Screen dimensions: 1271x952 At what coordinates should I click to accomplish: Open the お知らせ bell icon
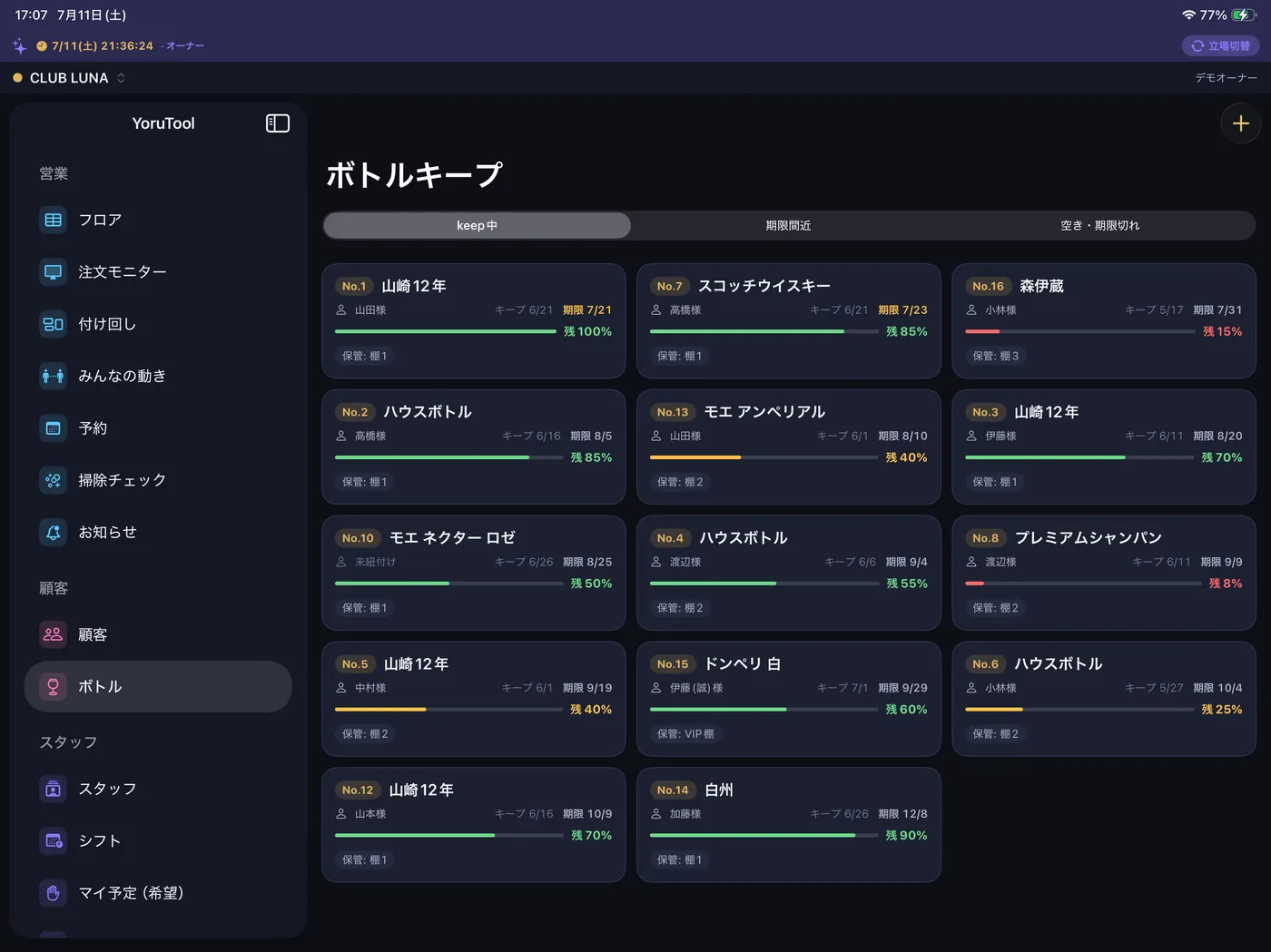pyautogui.click(x=54, y=532)
